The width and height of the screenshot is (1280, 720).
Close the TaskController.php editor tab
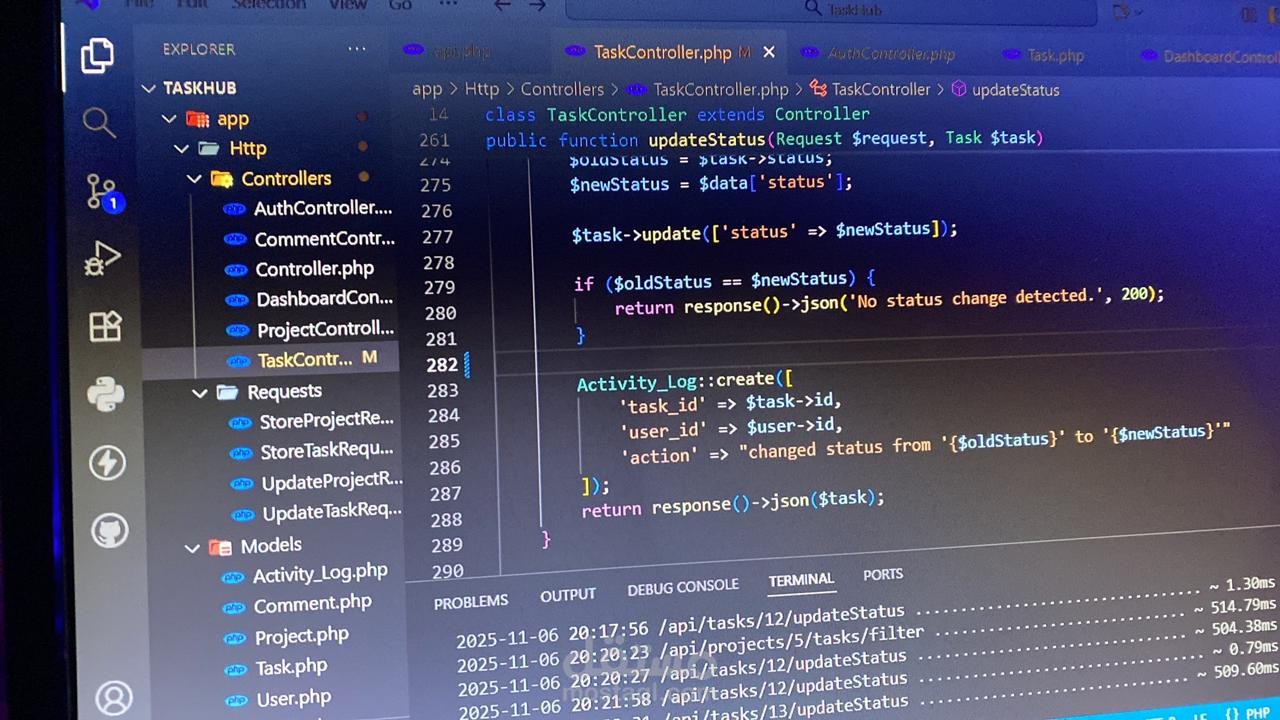pyautogui.click(x=769, y=52)
